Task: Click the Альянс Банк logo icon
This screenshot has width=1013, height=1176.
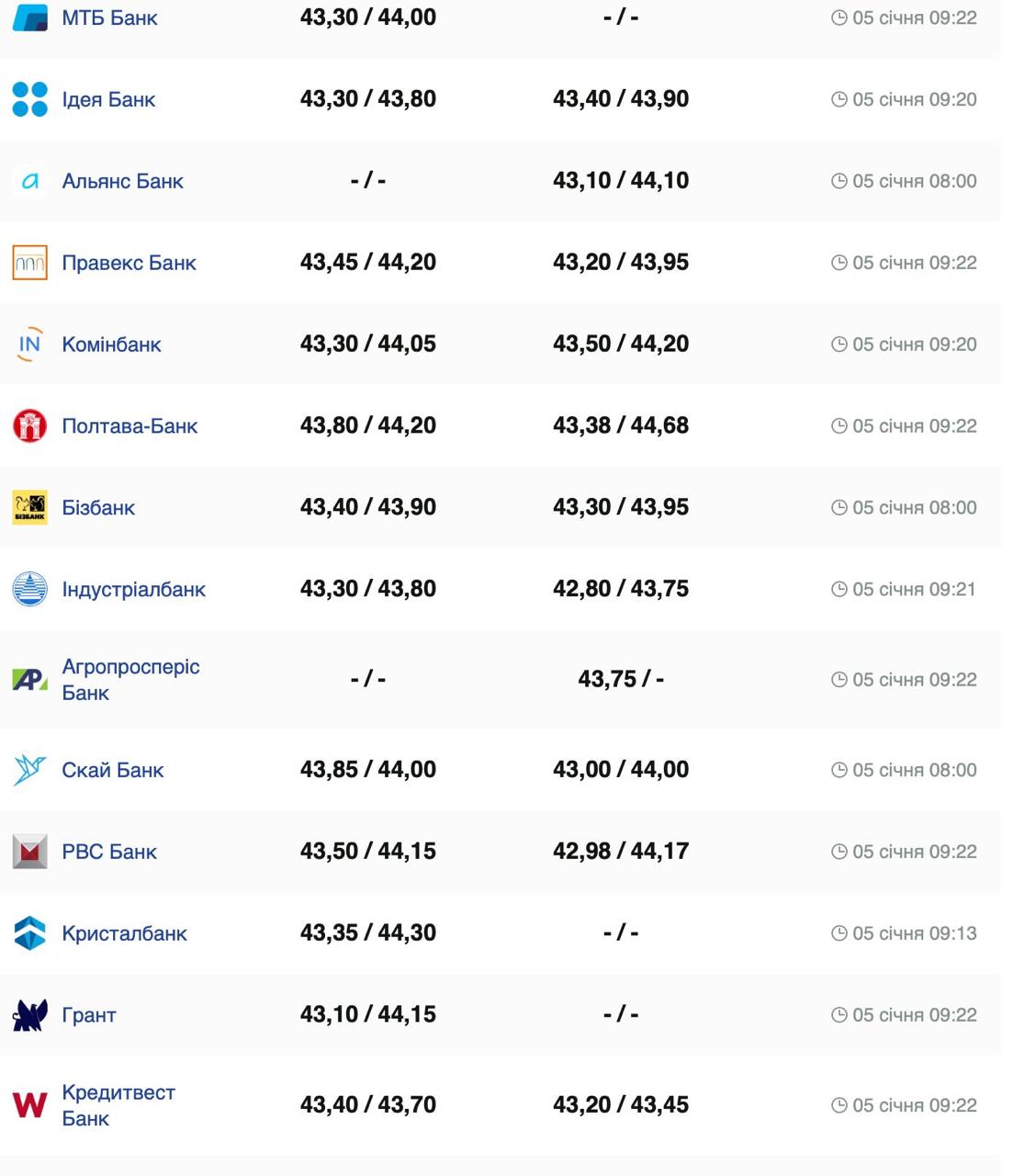Action: click(x=29, y=181)
